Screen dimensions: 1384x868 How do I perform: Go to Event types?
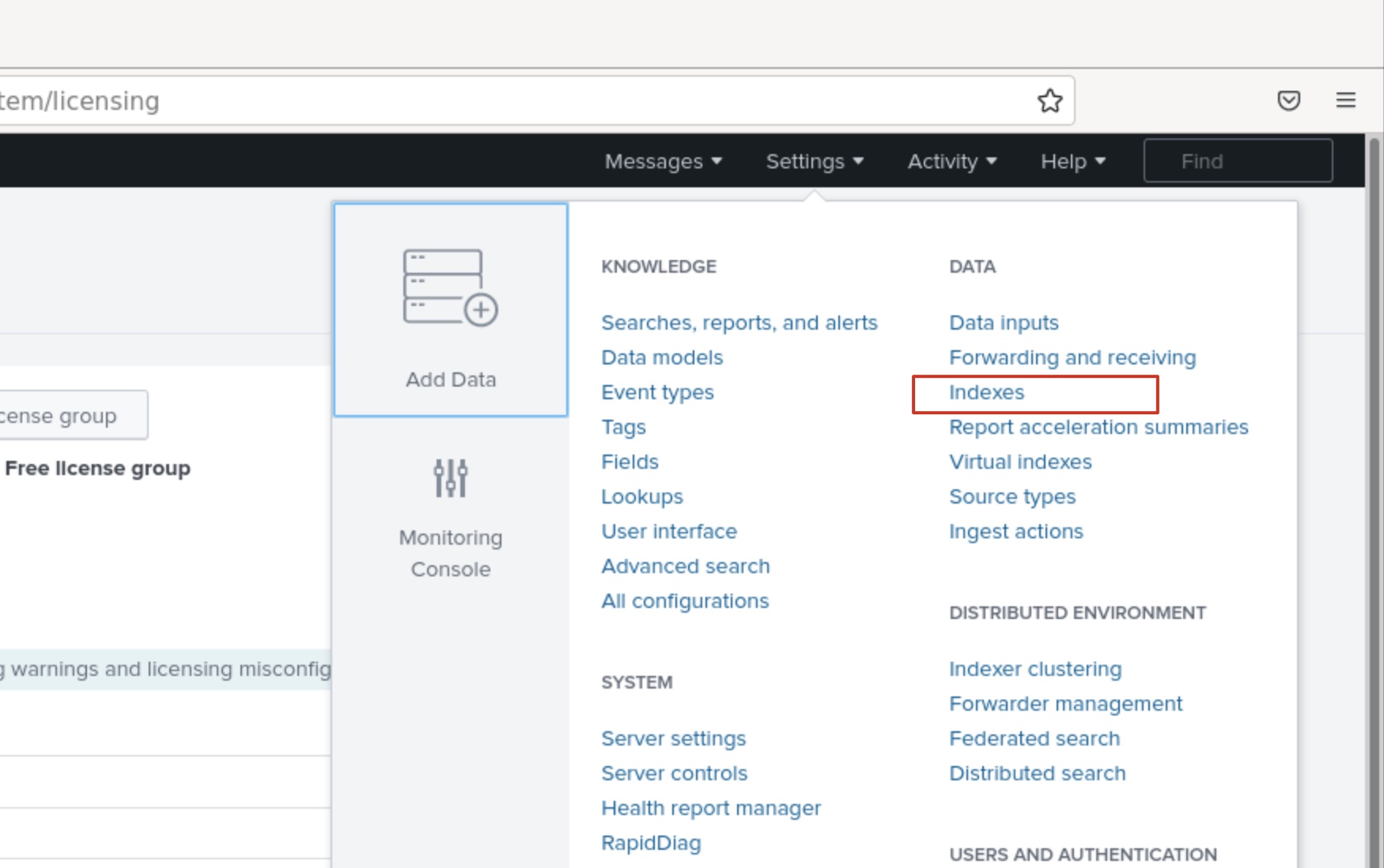(x=657, y=392)
